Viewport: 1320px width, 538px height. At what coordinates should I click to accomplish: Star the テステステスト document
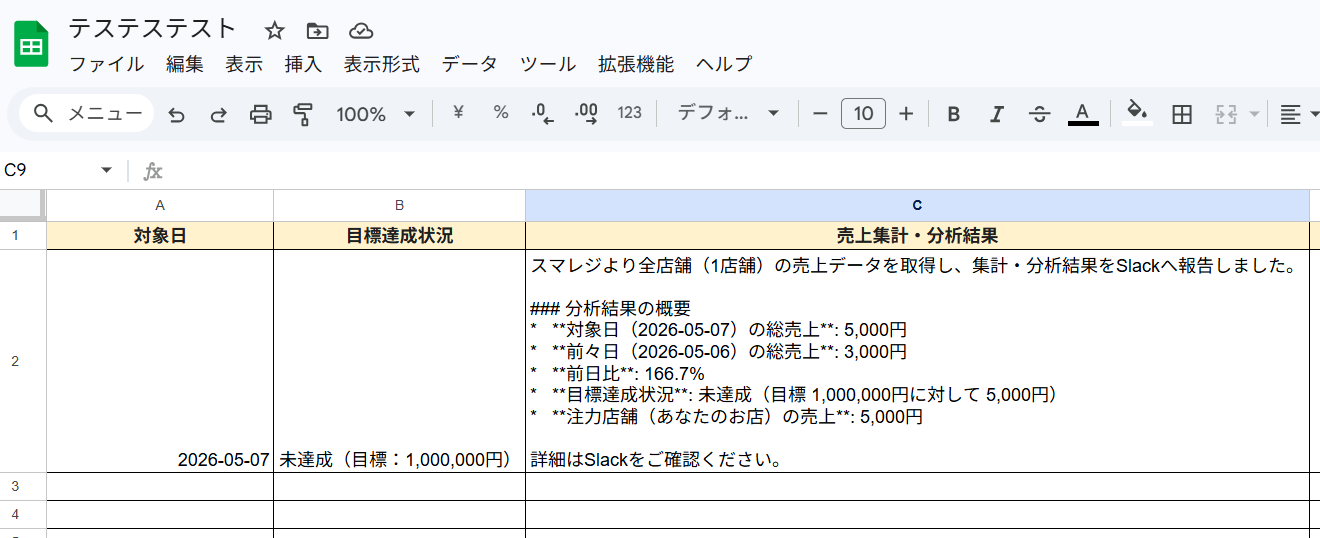pos(275,30)
